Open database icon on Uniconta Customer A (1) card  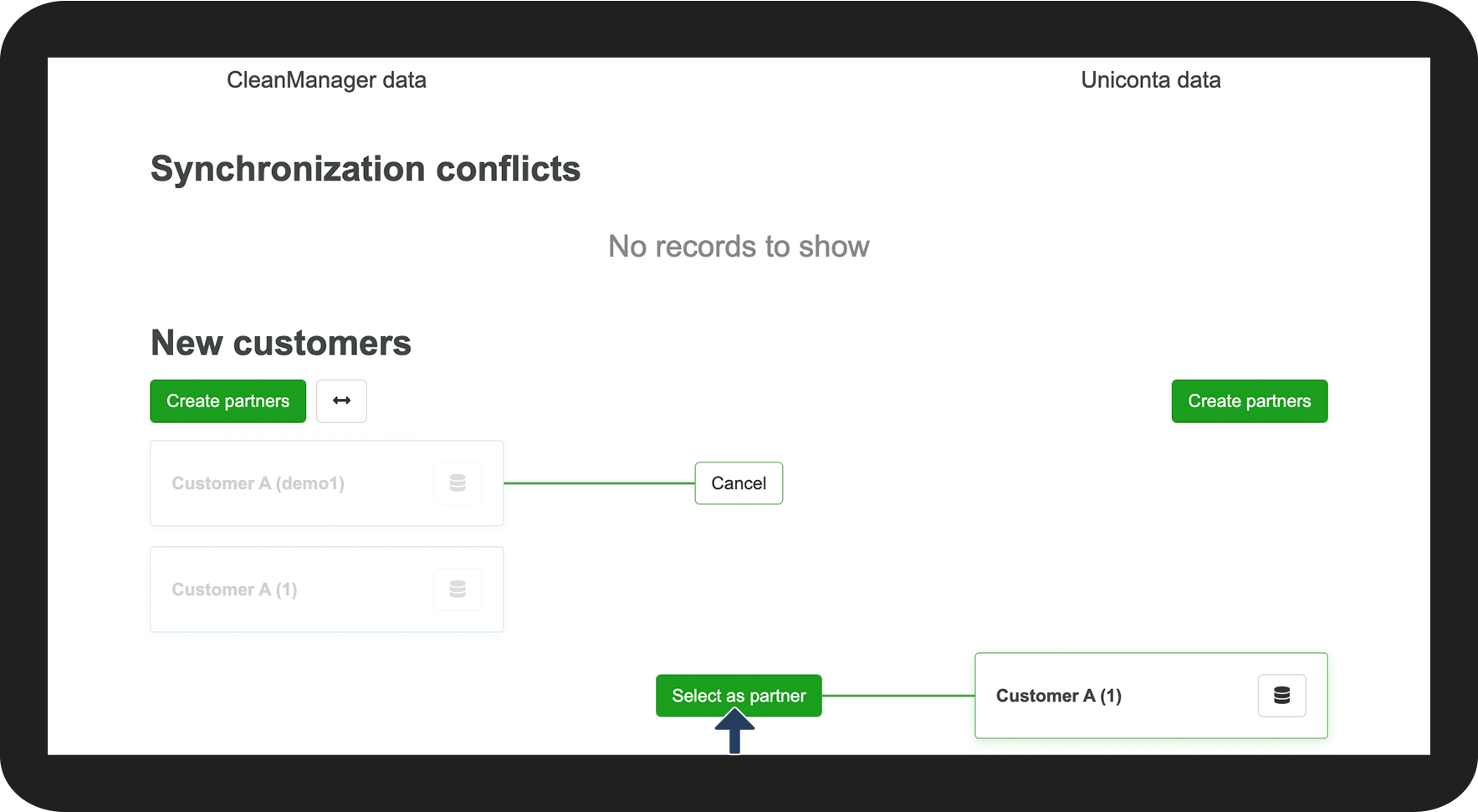[x=1281, y=696]
